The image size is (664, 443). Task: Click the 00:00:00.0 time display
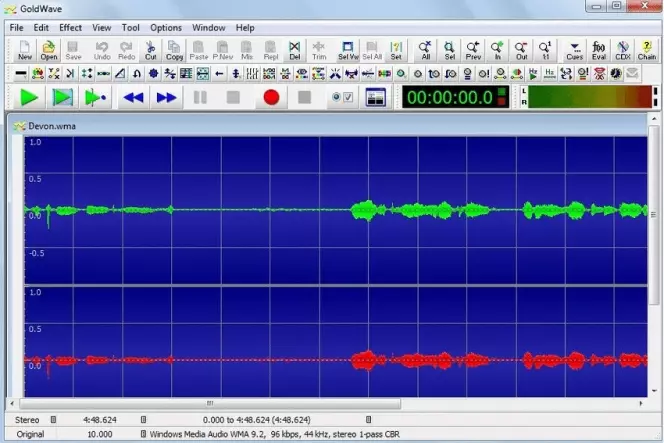click(456, 97)
